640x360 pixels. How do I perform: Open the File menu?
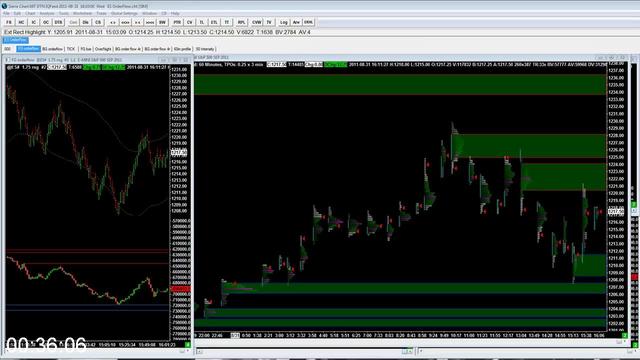coord(7,13)
